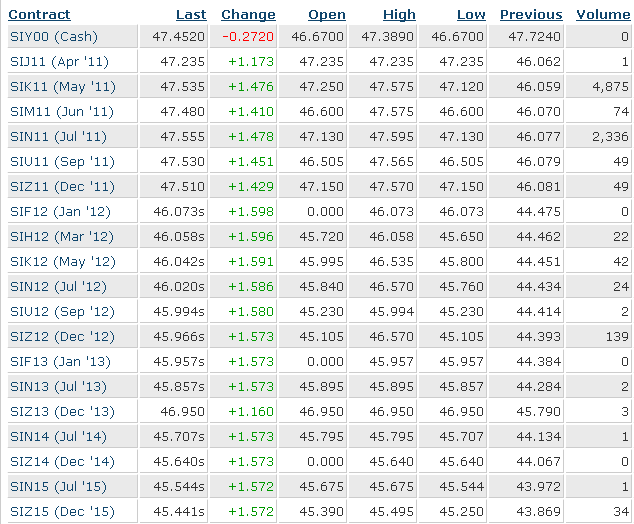Open the SIZ13 (Dec '13) contract
Viewport: 634px width, 524px height.
[62, 412]
